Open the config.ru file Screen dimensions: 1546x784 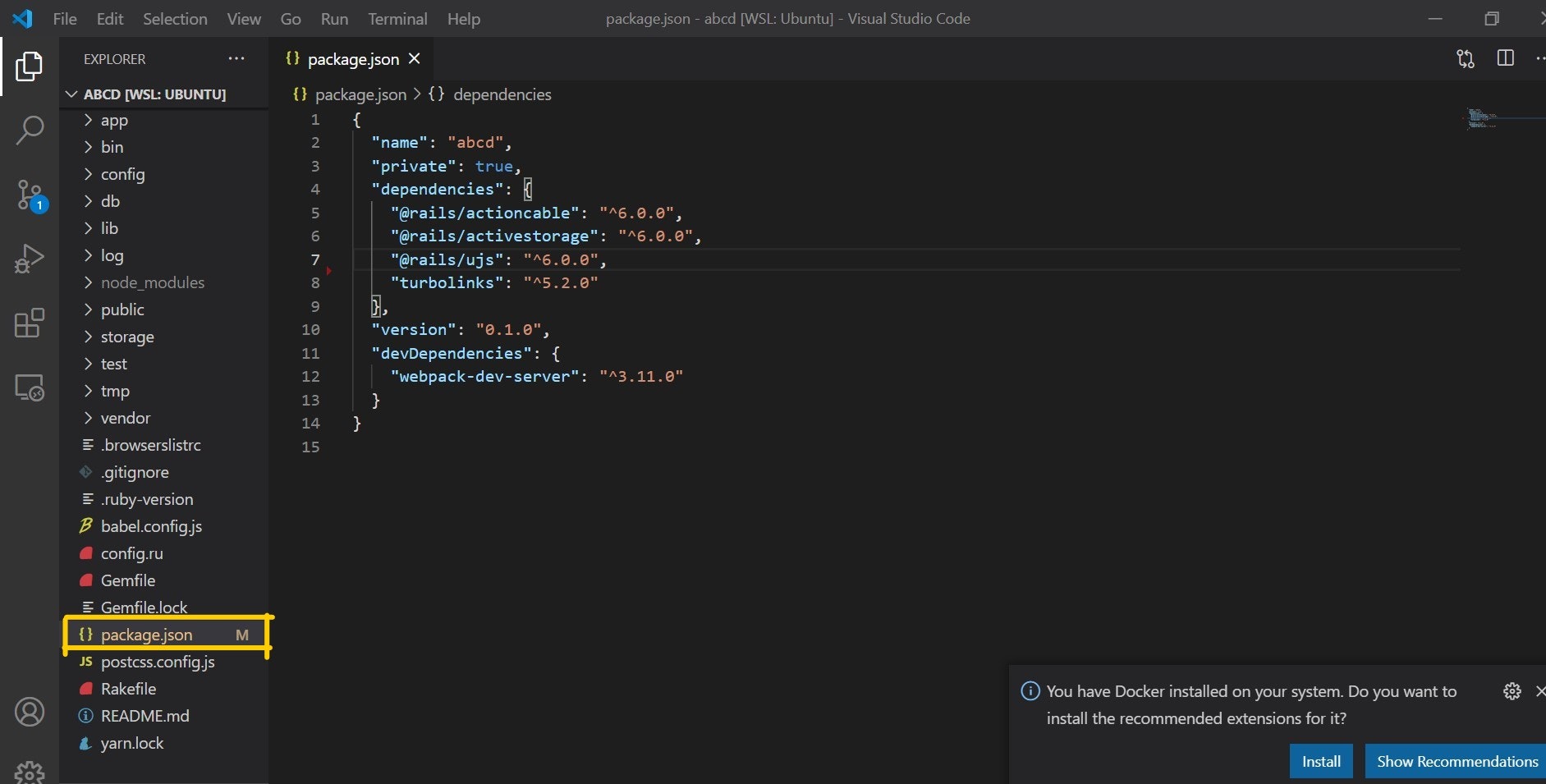[164, 553]
